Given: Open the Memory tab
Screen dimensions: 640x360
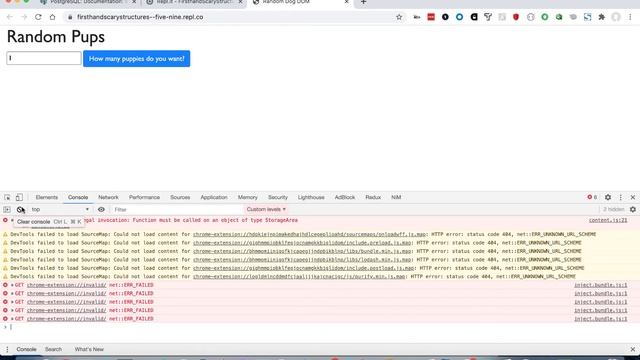Looking at the screenshot, I should click(248, 198).
